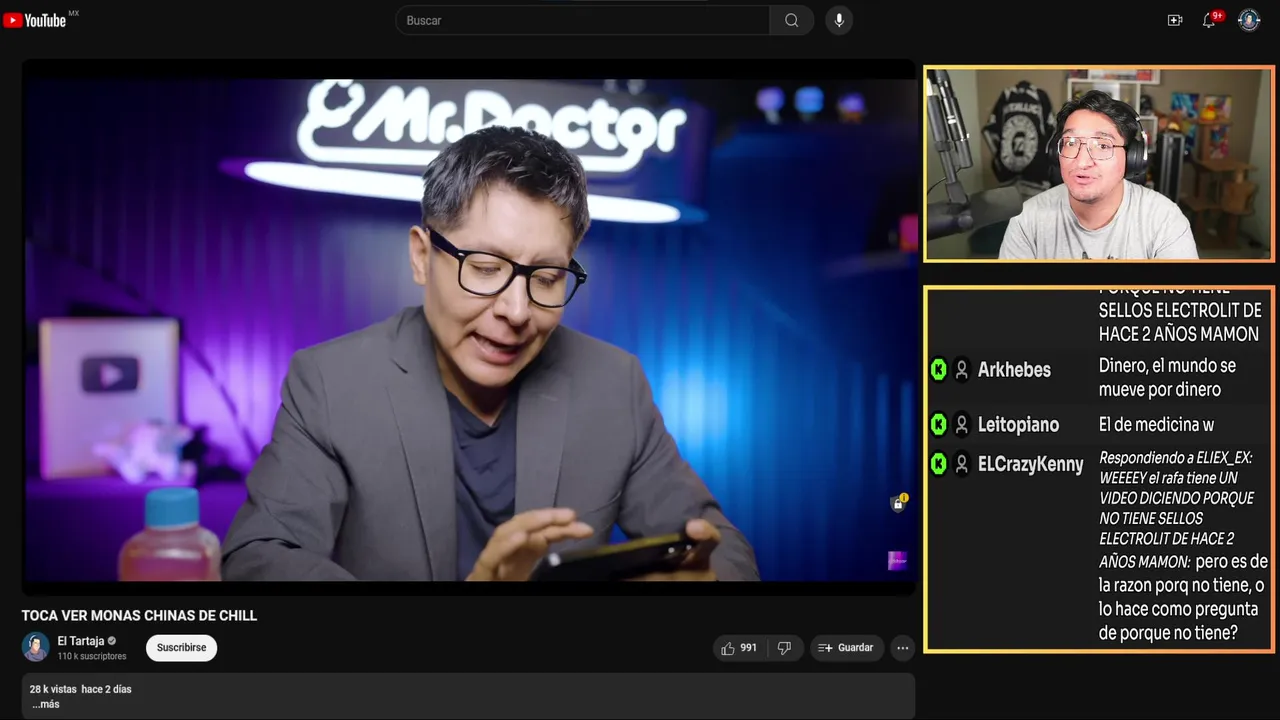Open the El Tartaja channel name link
The height and width of the screenshot is (720, 1280).
coord(81,641)
